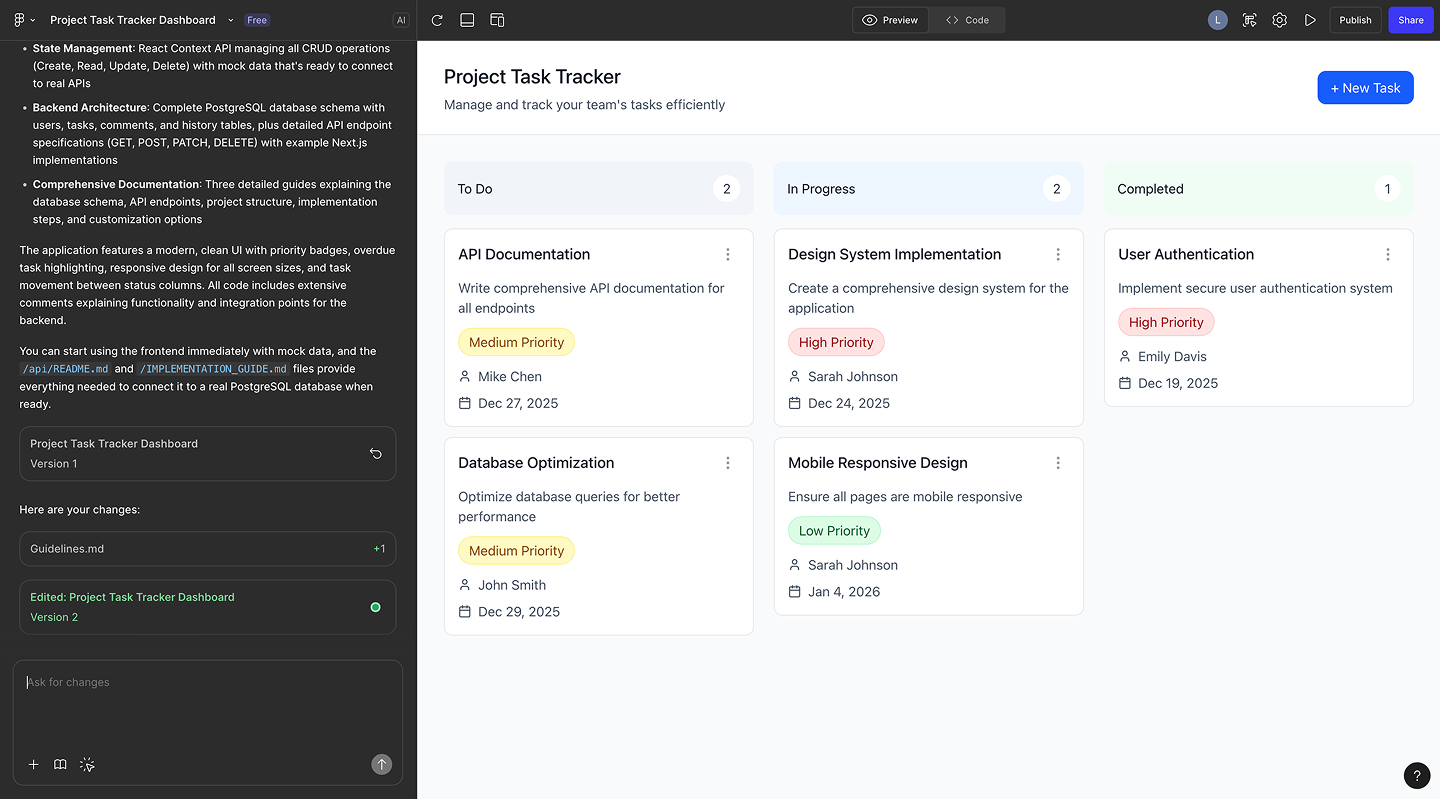Publish the project

click(x=1355, y=19)
